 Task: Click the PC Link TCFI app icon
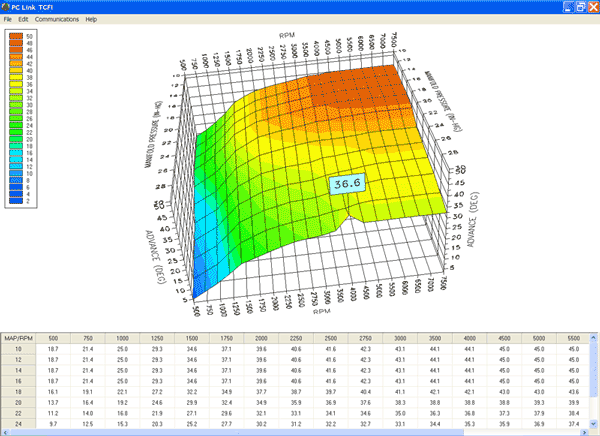(x=6, y=6)
